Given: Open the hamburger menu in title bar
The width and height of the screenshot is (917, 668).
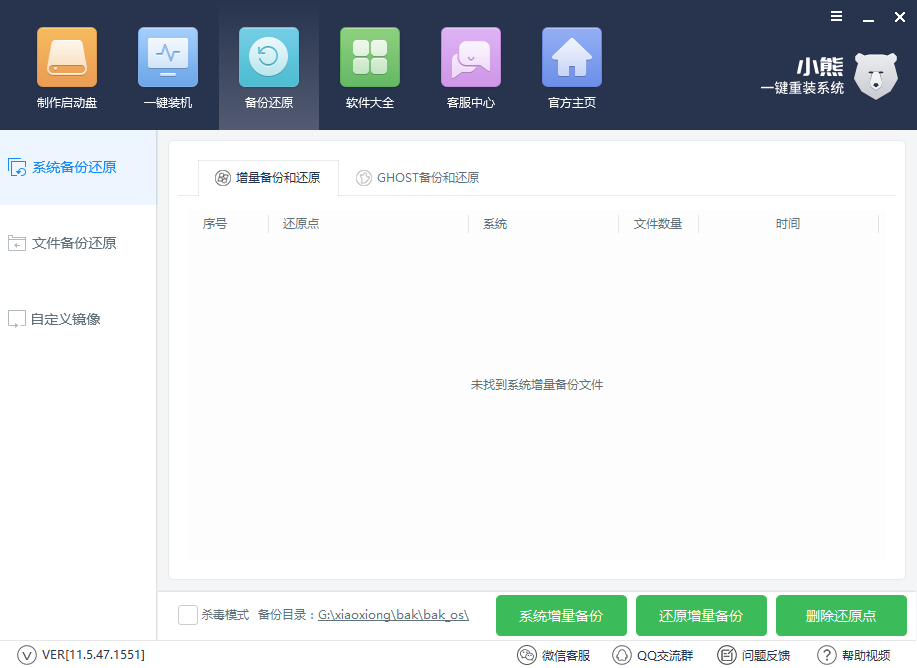Looking at the screenshot, I should (836, 17).
